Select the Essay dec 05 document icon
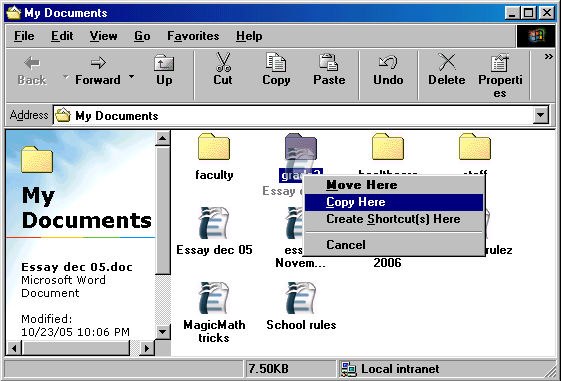Screen dimensions: 561x381 point(214,223)
